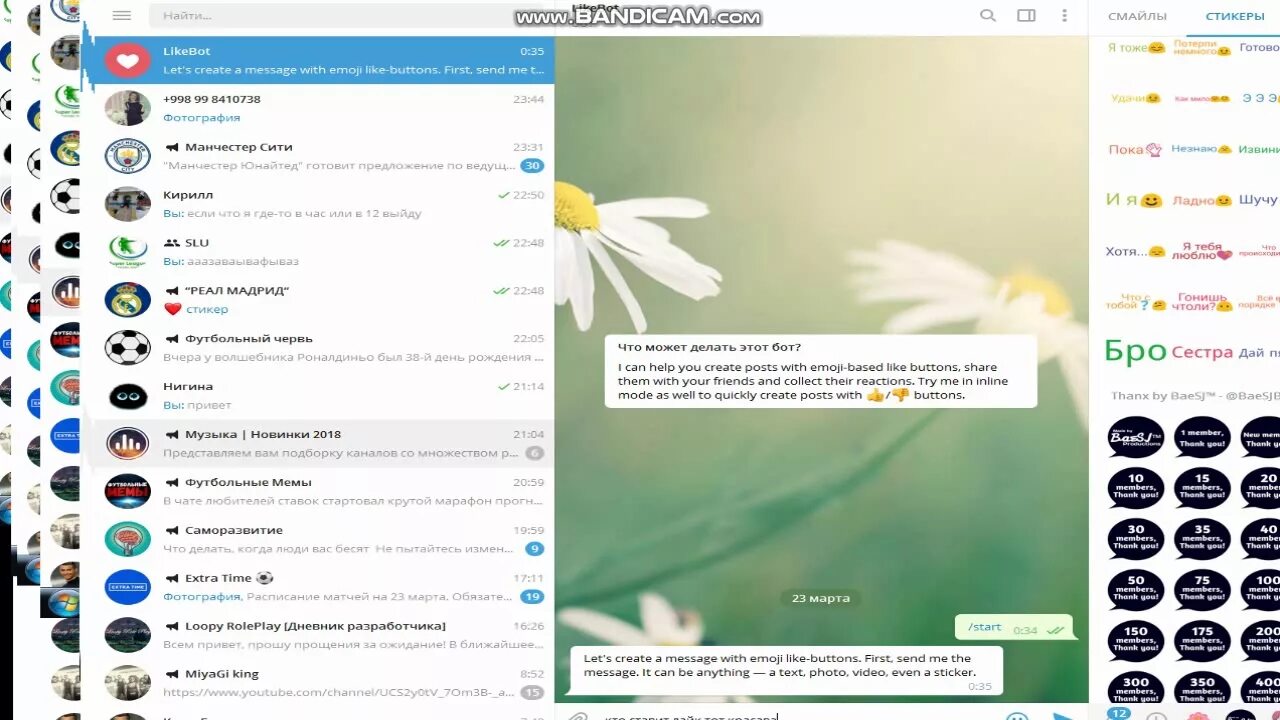Send the 'Удачи' sticker
This screenshot has width=1280, height=720.
pos(1136,98)
